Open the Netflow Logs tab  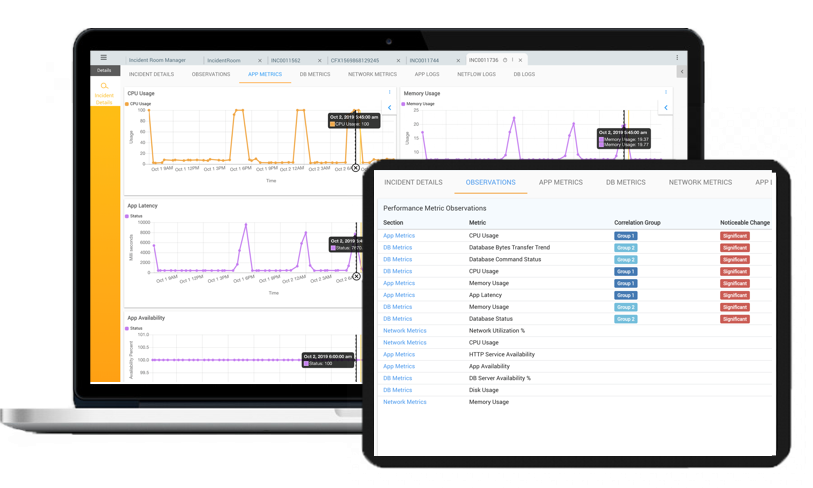point(476,74)
